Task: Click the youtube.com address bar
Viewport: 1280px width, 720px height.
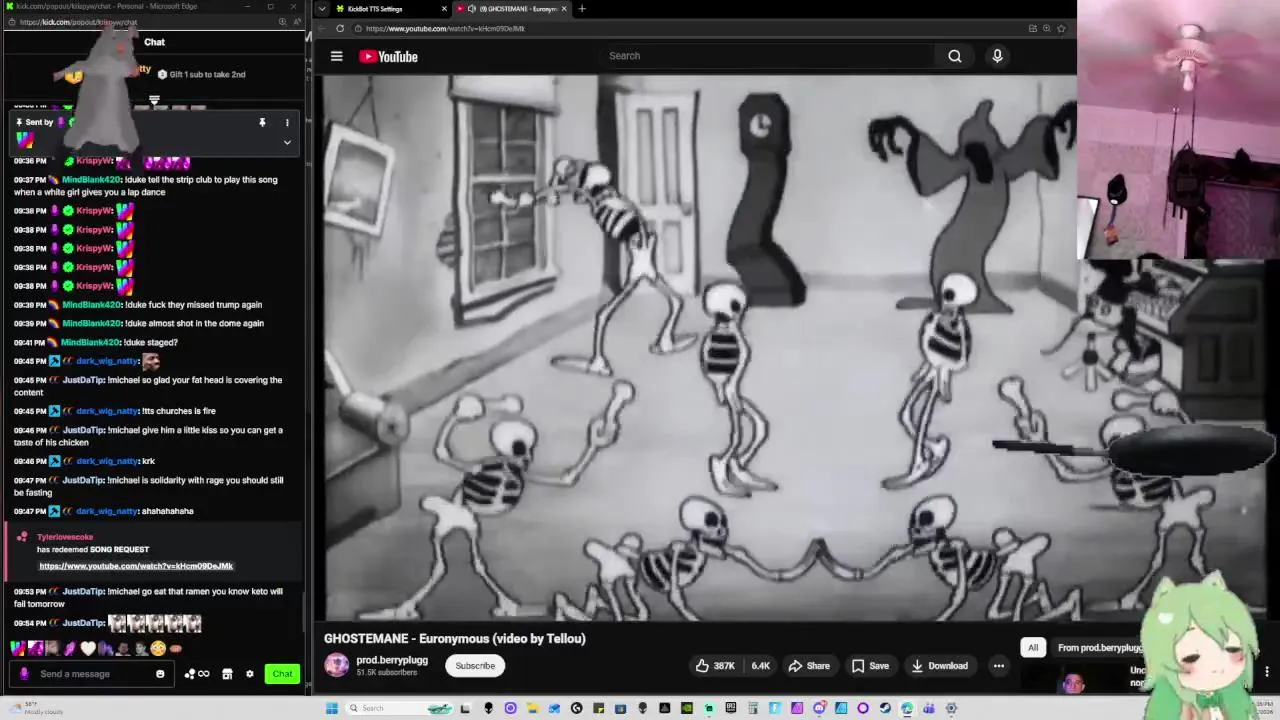Action: pos(690,29)
